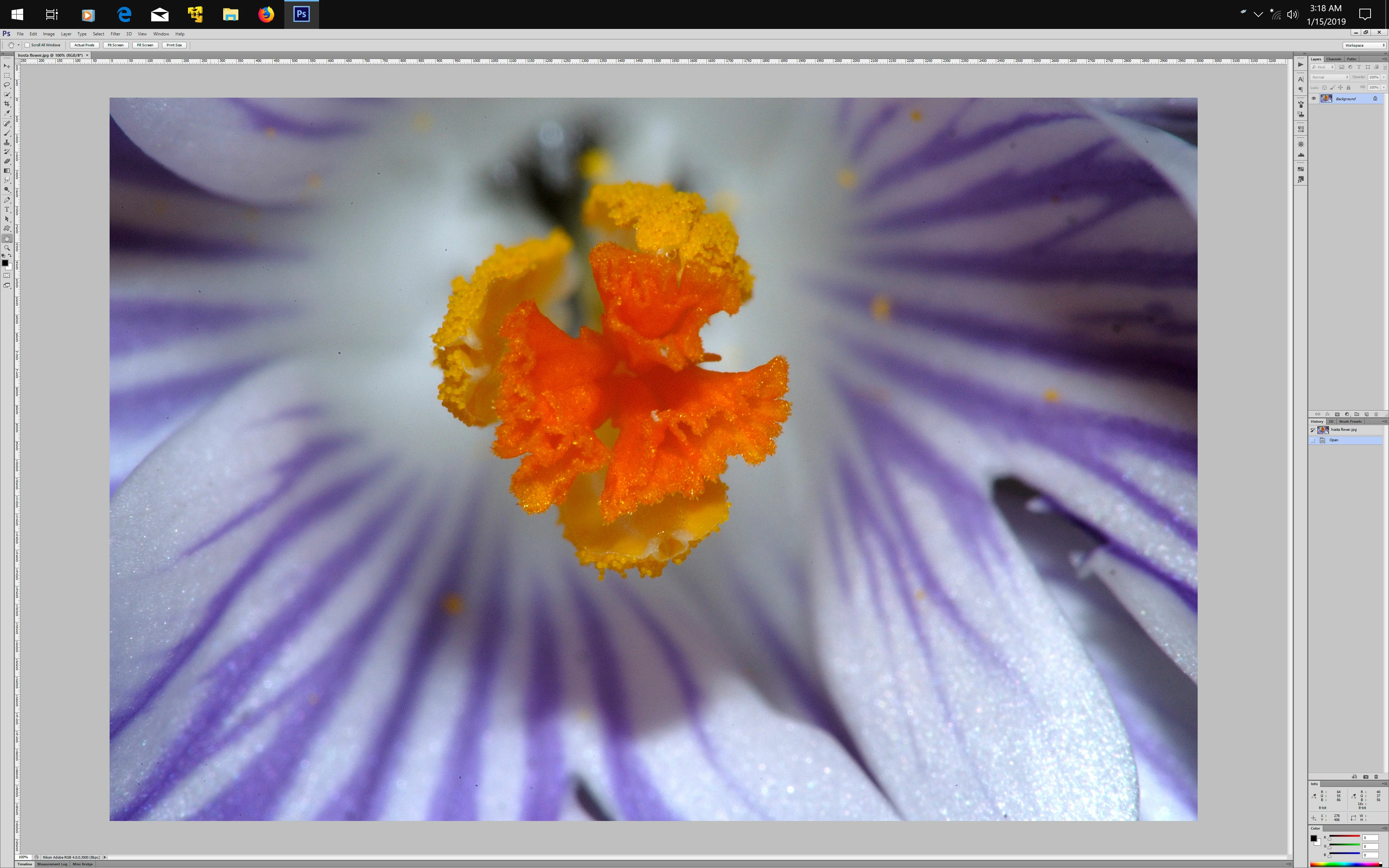The height and width of the screenshot is (868, 1389).
Task: Expand the layer Opacity slider arrow
Action: pos(1384,77)
